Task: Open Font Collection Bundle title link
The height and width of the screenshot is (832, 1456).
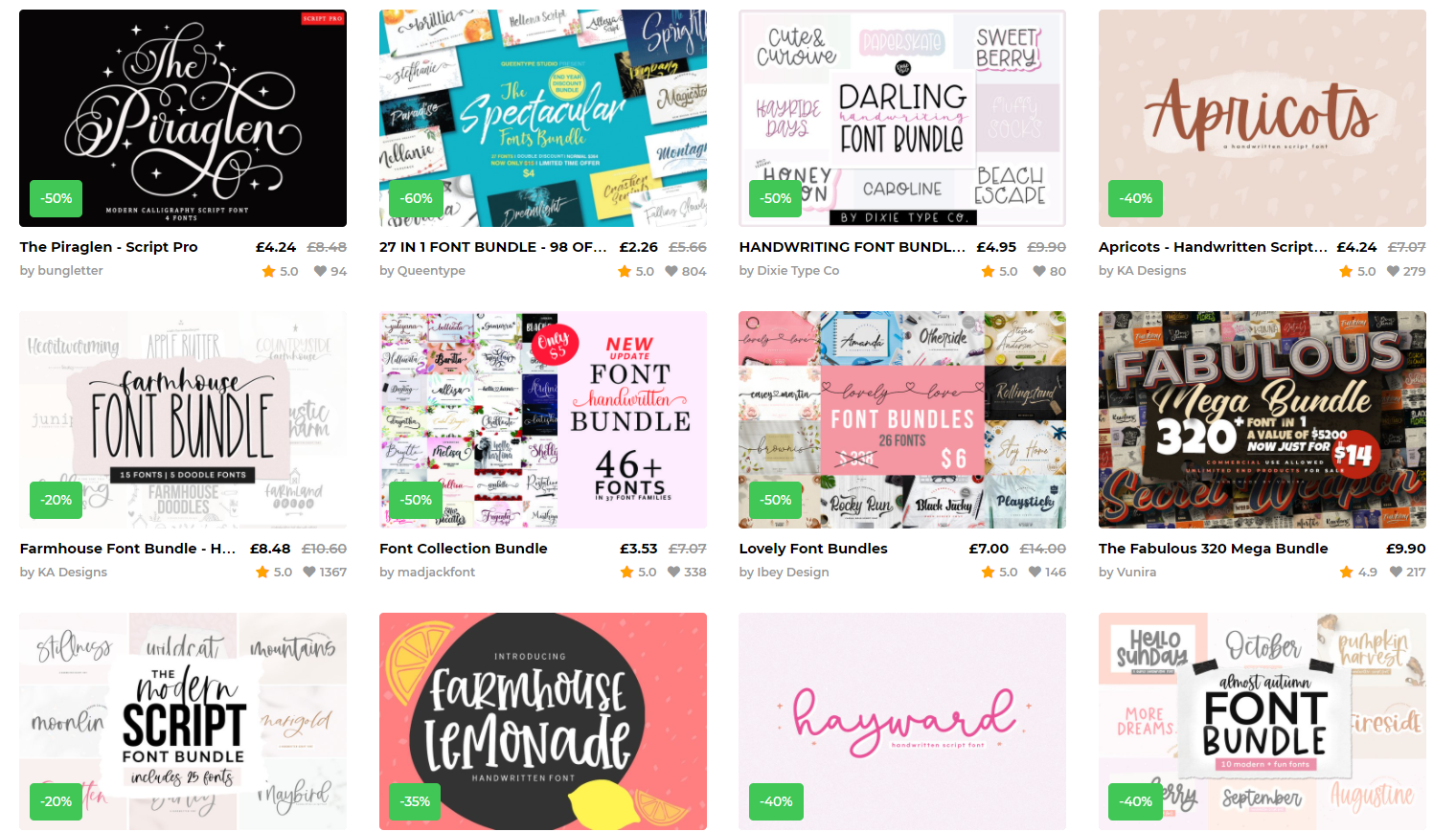Action: tap(464, 549)
